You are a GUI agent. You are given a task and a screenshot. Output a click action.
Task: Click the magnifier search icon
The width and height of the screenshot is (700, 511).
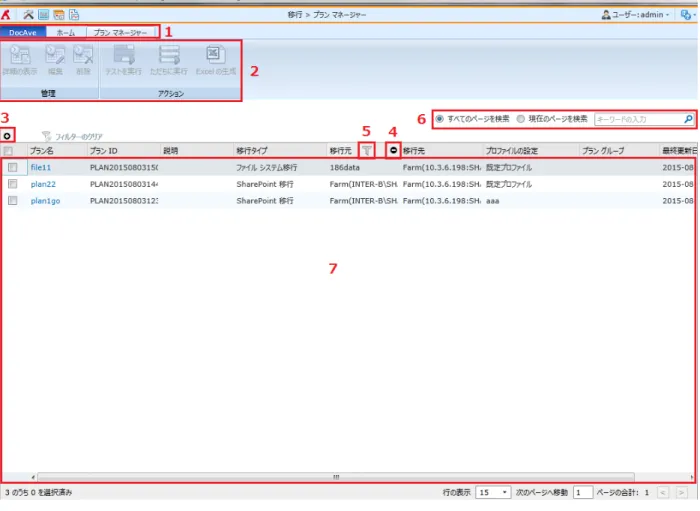click(688, 119)
